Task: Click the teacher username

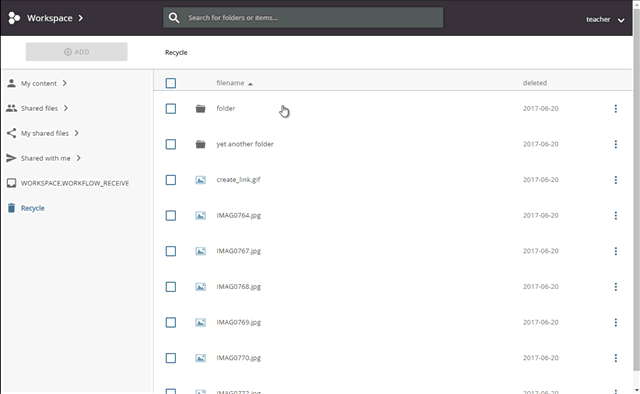Action: point(598,19)
